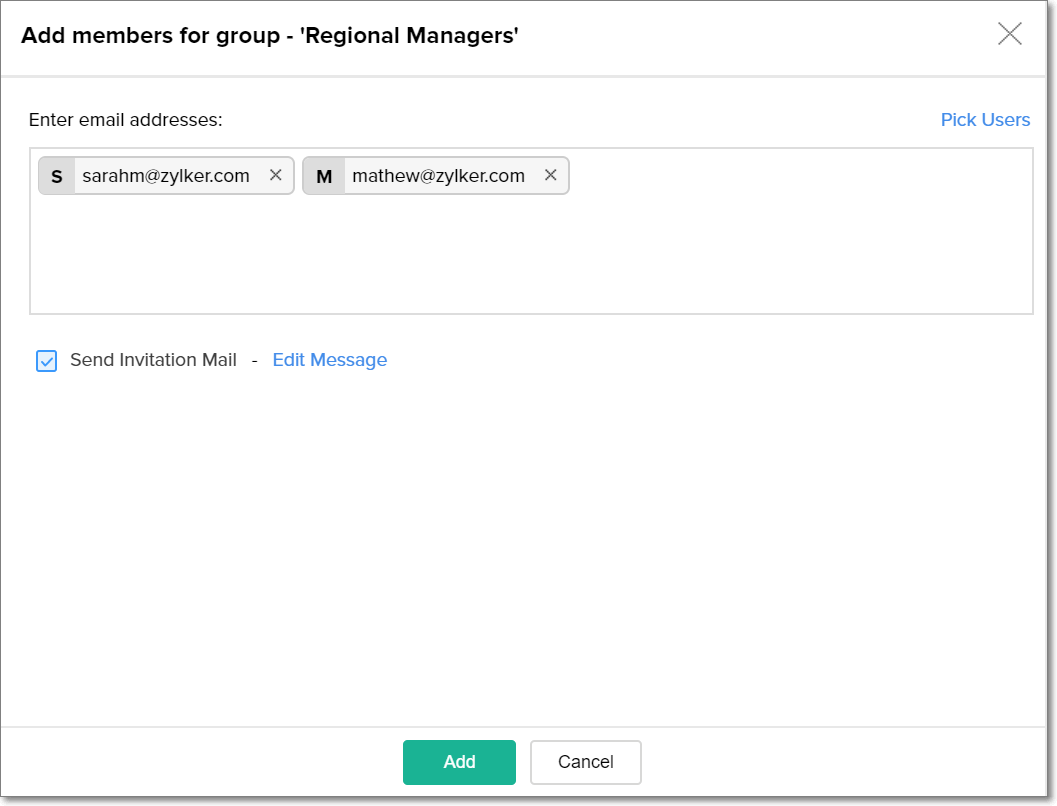The image size is (1057, 806).
Task: Open the Pick Users link
Action: pos(985,120)
